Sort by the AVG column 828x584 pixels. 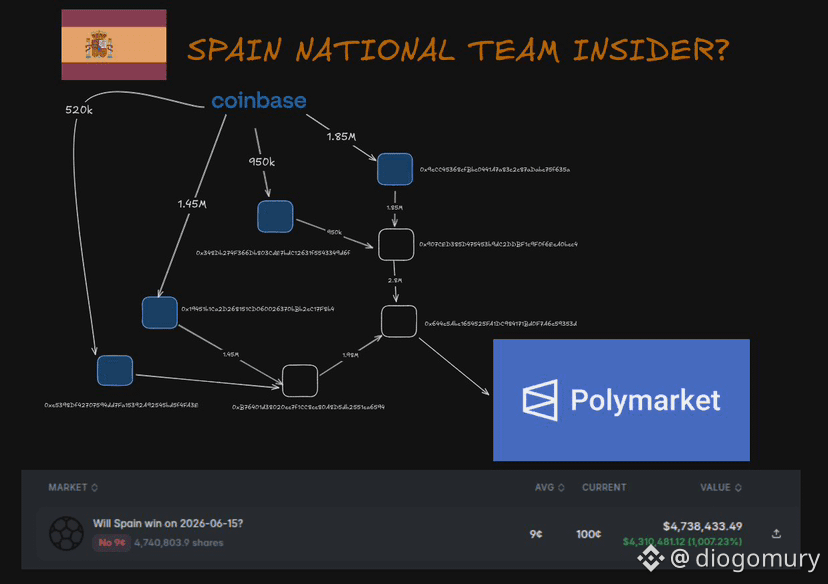[x=550, y=487]
